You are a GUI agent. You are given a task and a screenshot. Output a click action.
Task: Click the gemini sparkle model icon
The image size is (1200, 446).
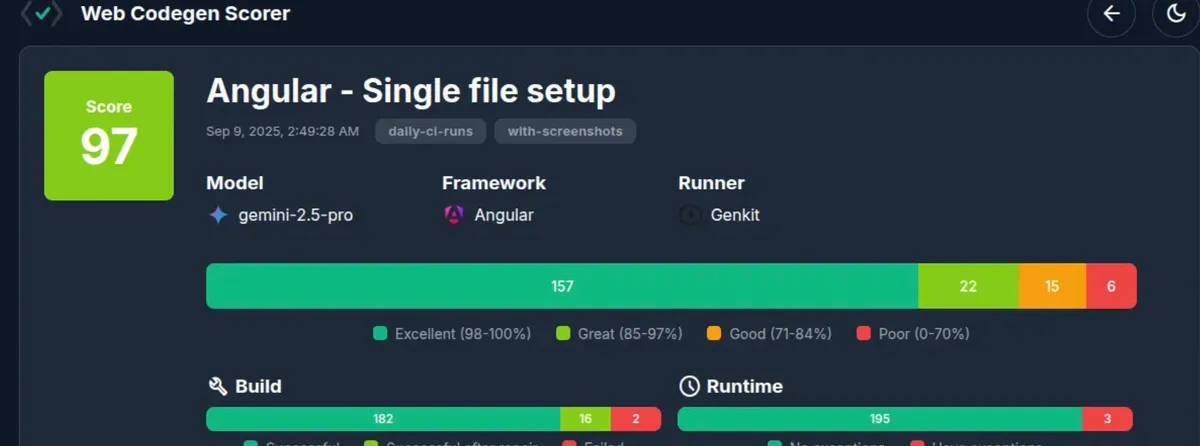click(218, 215)
